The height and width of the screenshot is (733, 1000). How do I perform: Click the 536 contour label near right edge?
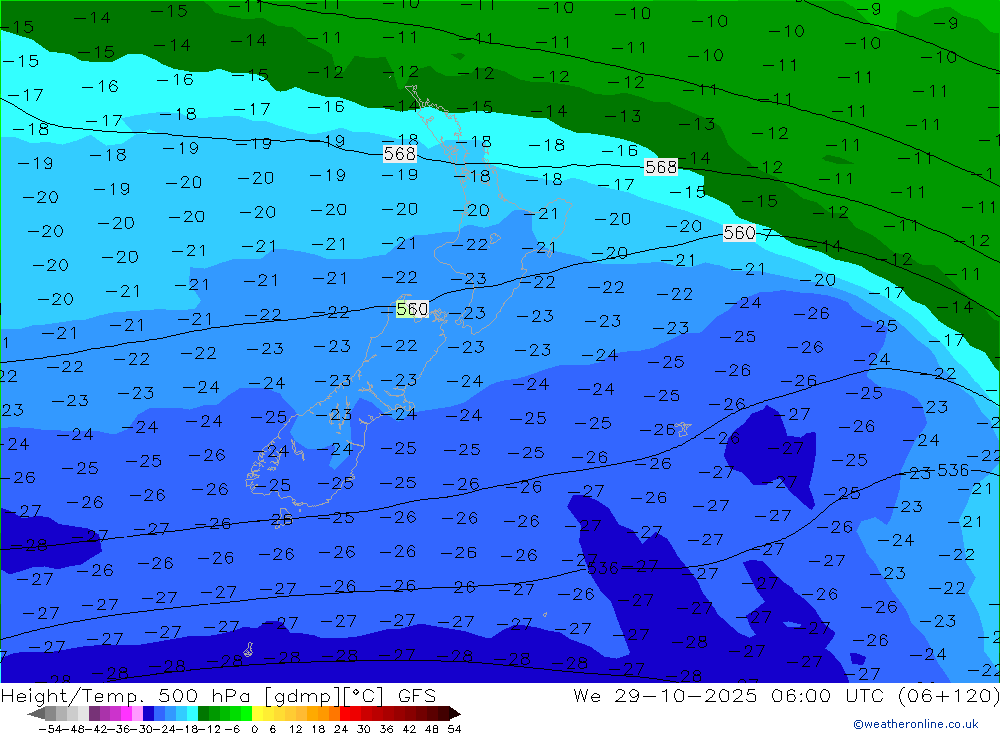point(953,471)
